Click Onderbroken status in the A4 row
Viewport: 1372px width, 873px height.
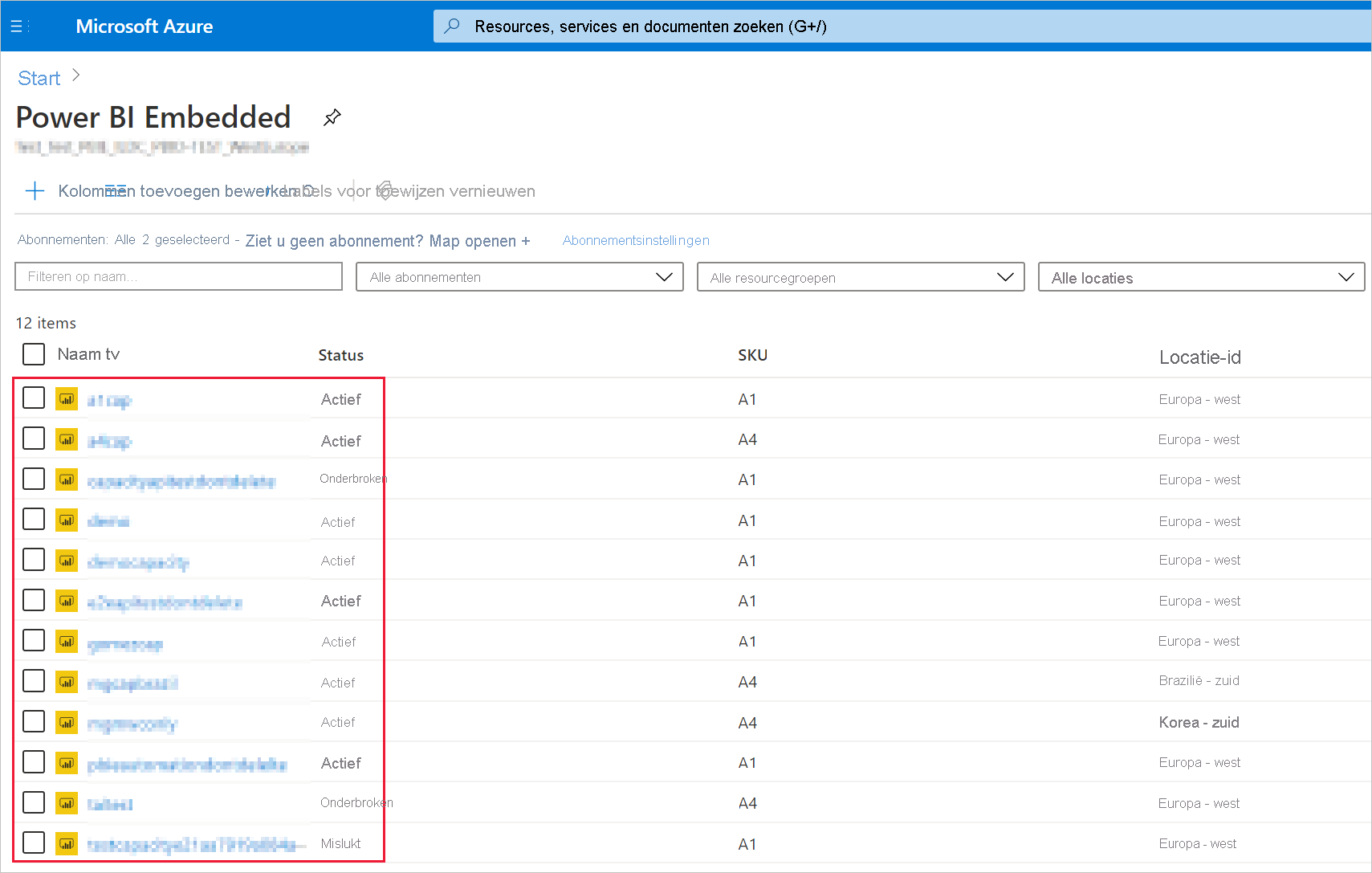coord(356,802)
